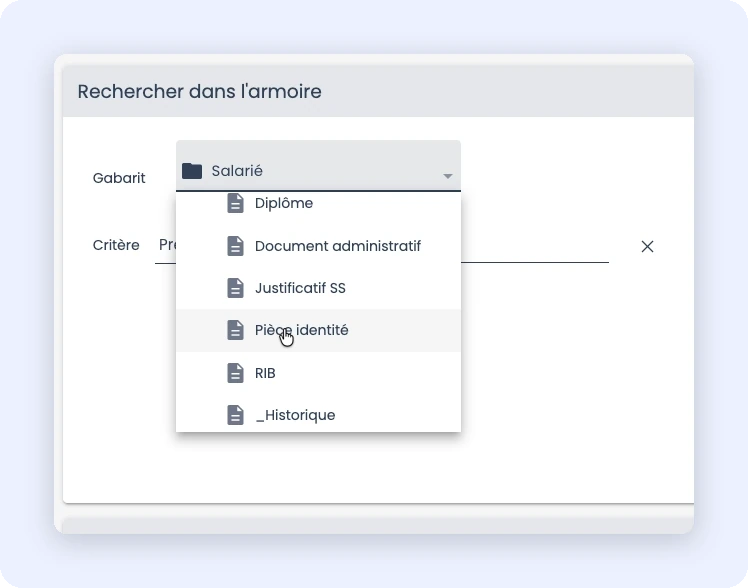Select Justificatif SS option

[x=318, y=288]
